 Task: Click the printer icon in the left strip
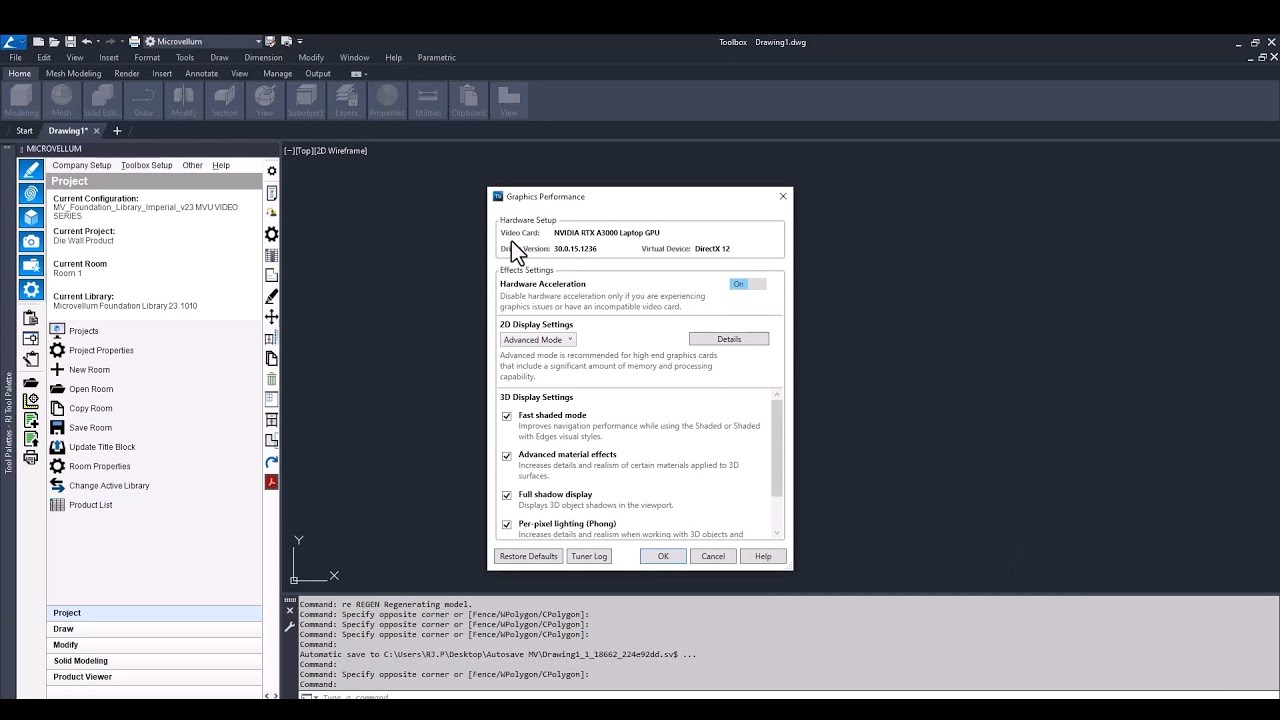(31, 457)
